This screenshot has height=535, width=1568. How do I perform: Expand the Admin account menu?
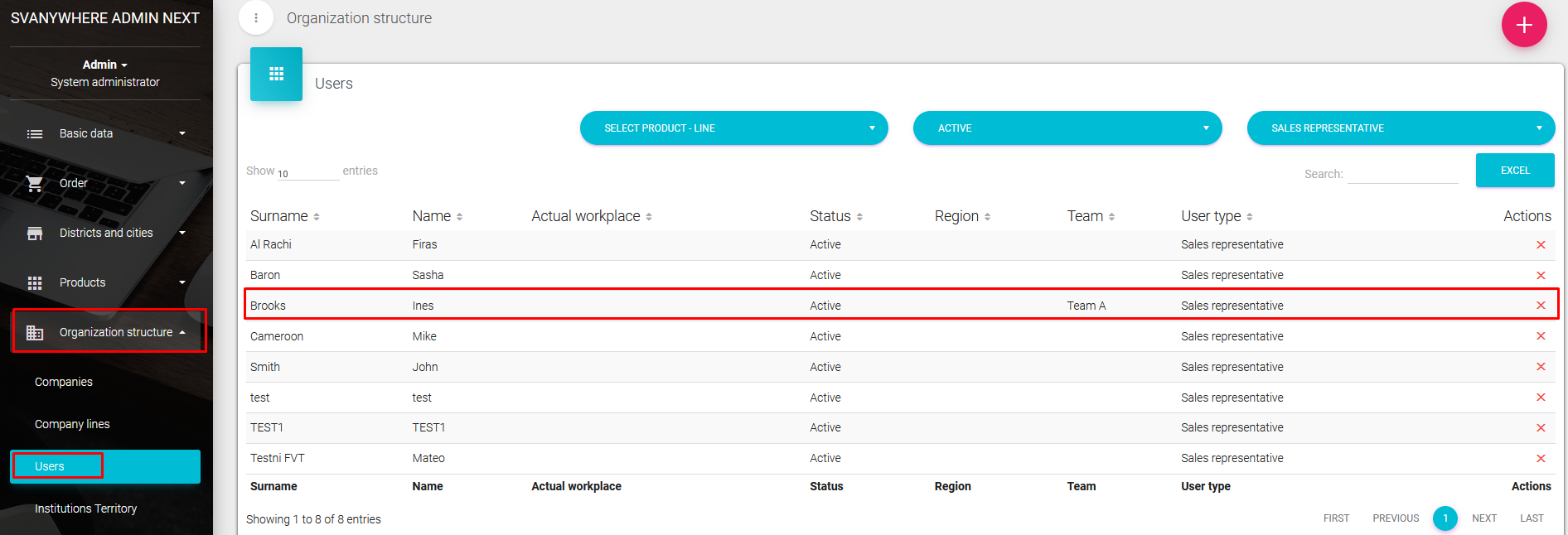(104, 65)
